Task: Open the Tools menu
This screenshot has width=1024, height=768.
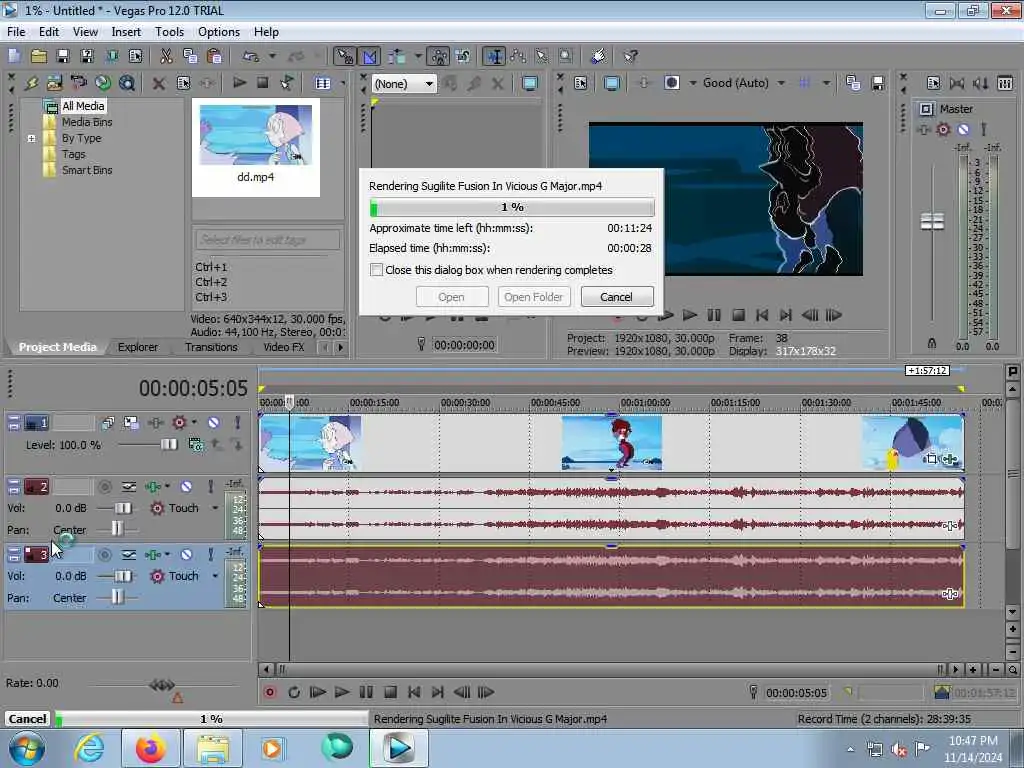Action: [x=169, y=31]
